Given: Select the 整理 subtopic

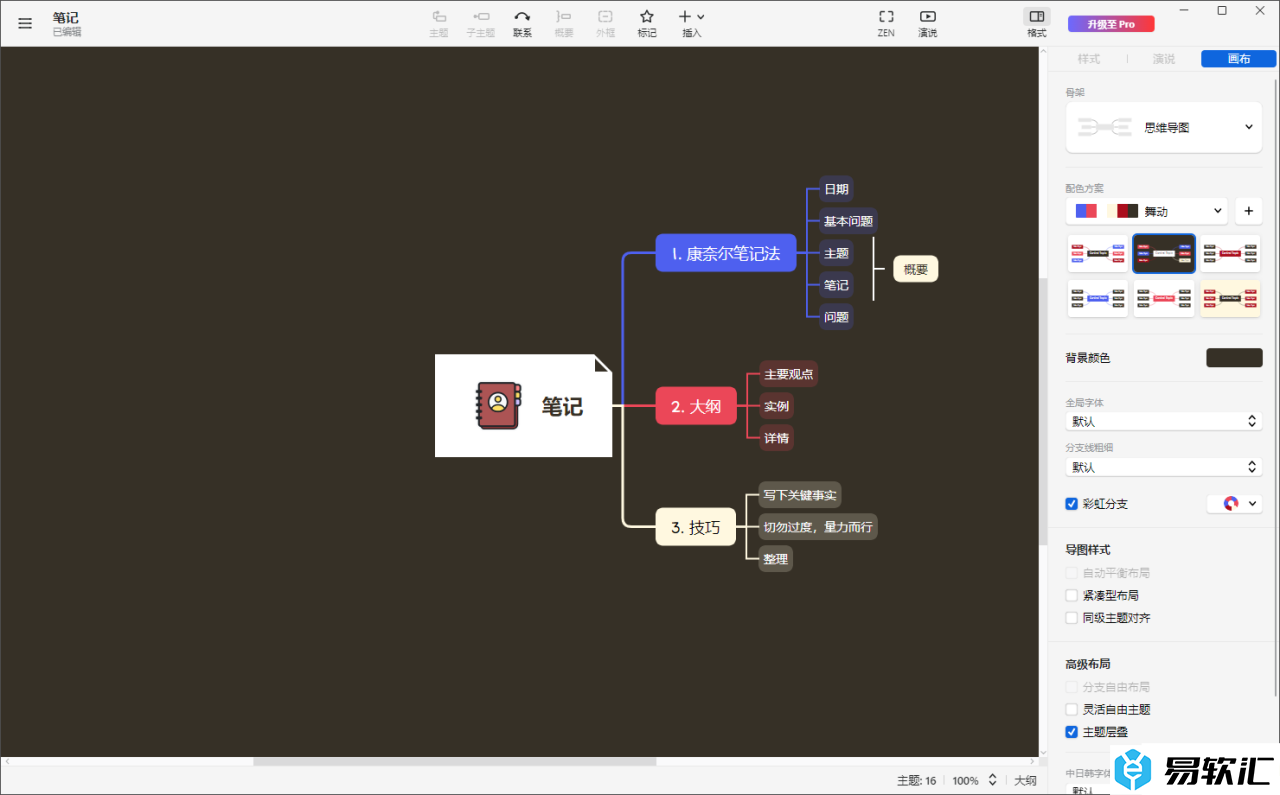Looking at the screenshot, I should [x=776, y=559].
